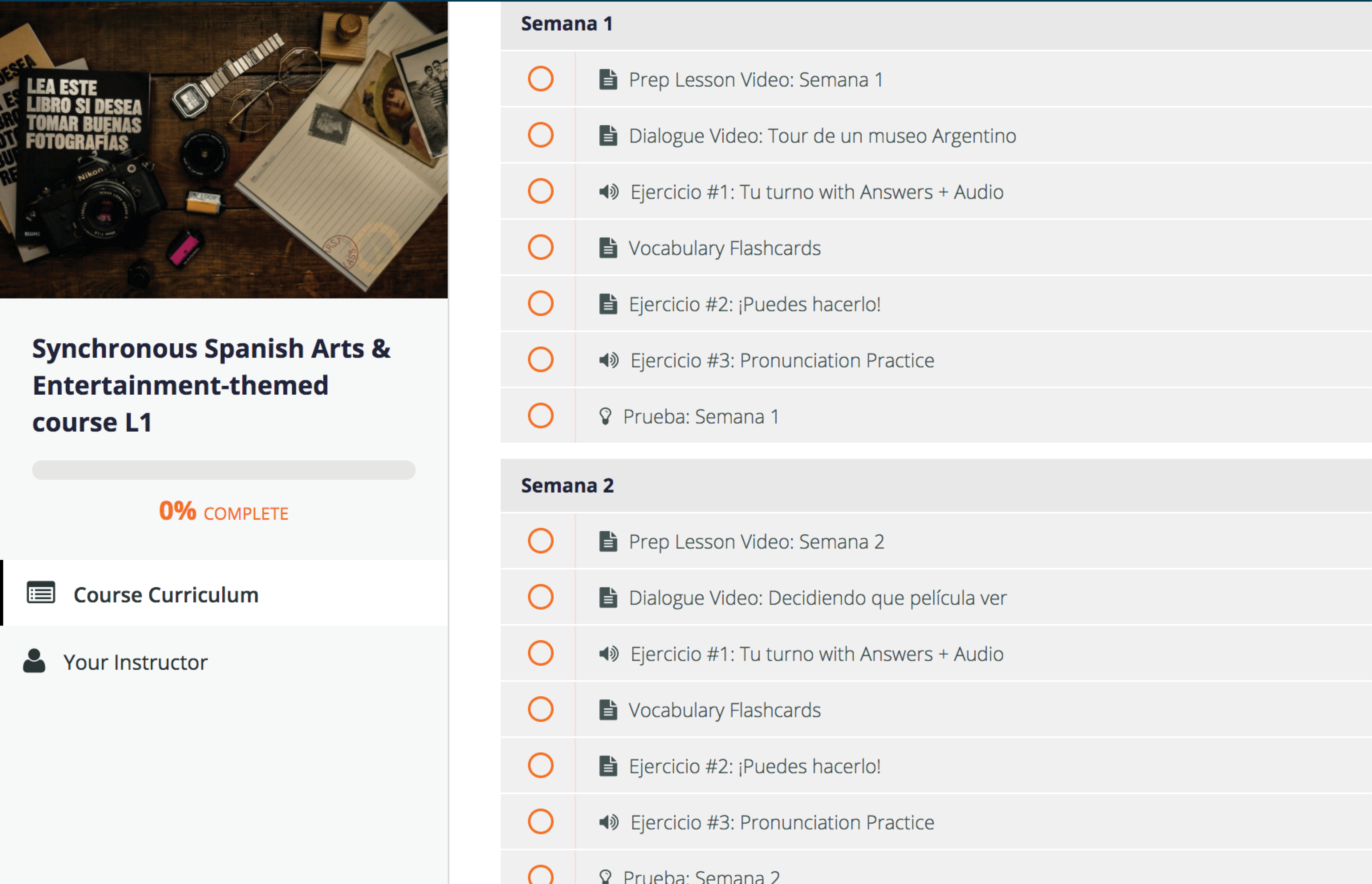Click document icon for Semana 2 Ejercicio #2
1372x884 pixels.
tap(608, 766)
